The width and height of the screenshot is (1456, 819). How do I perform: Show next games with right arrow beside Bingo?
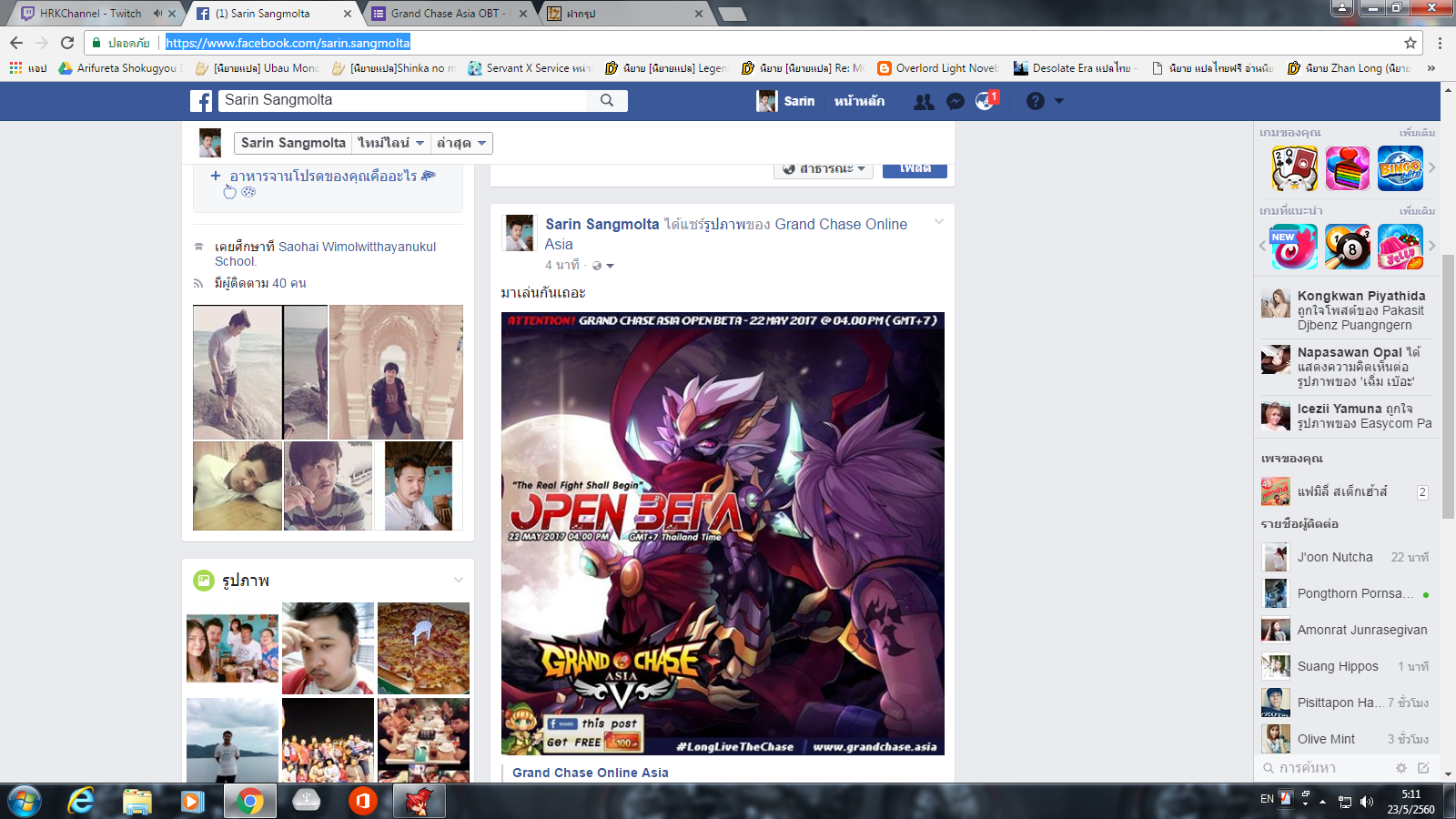click(1432, 167)
